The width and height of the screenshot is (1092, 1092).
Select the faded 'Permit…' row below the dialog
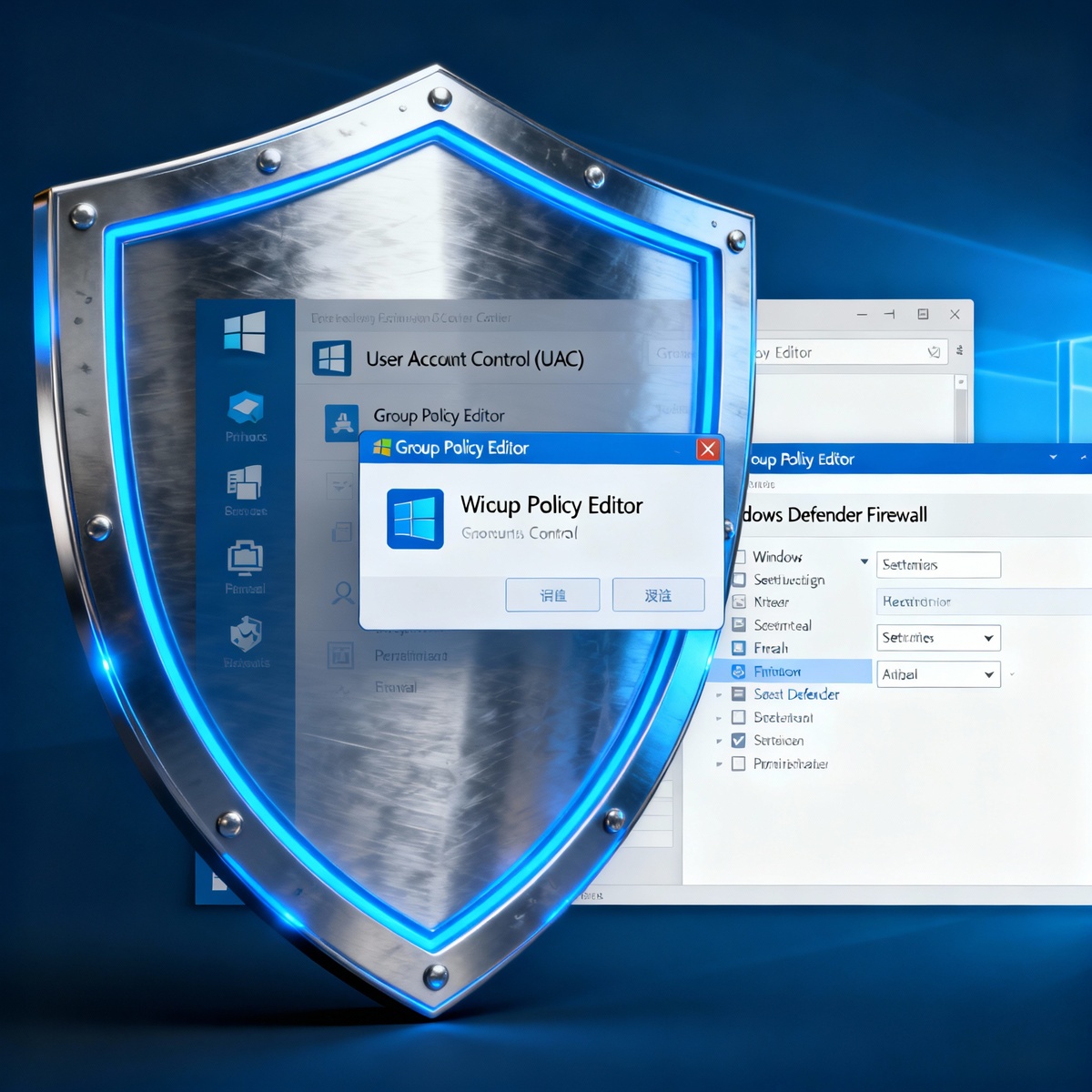[x=411, y=655]
